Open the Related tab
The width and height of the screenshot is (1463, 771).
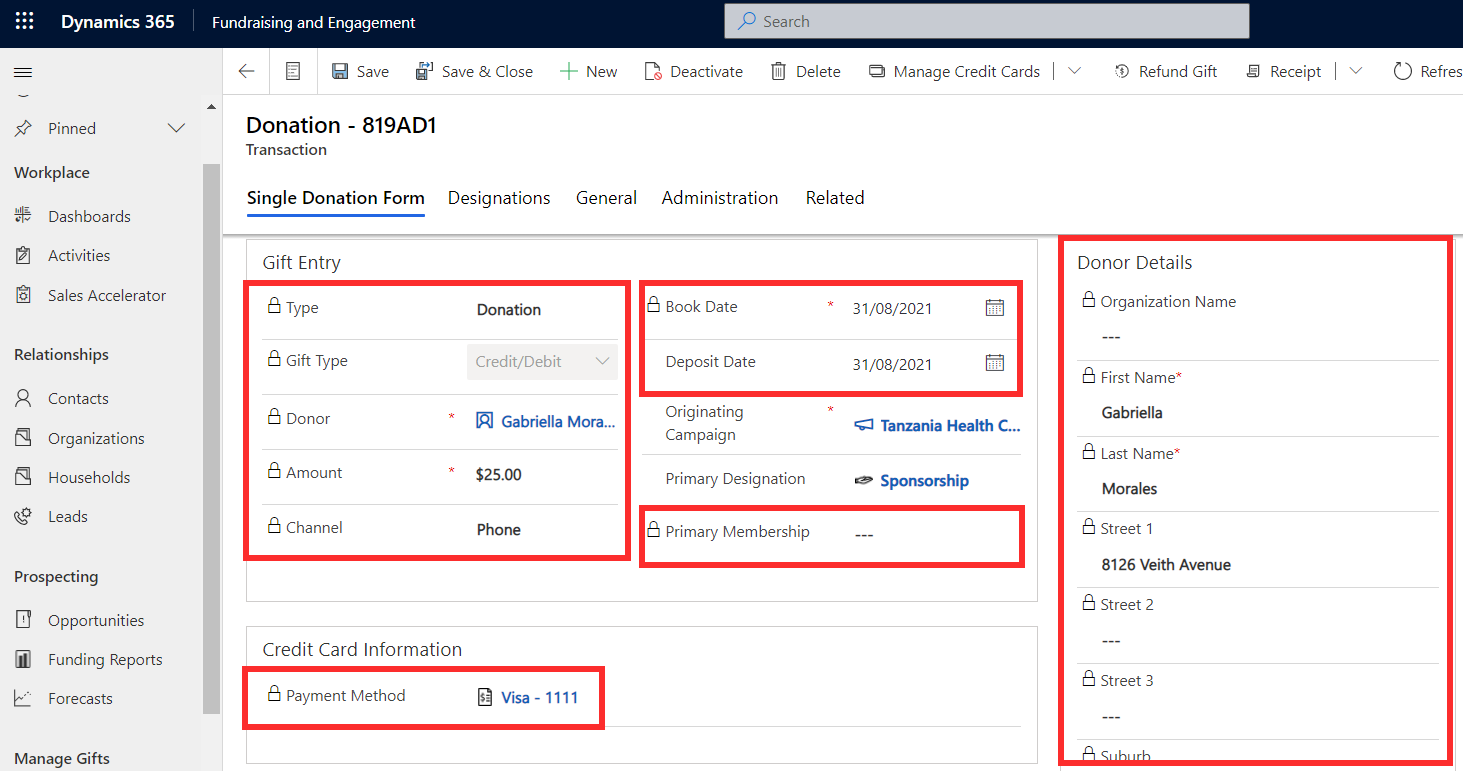point(835,198)
